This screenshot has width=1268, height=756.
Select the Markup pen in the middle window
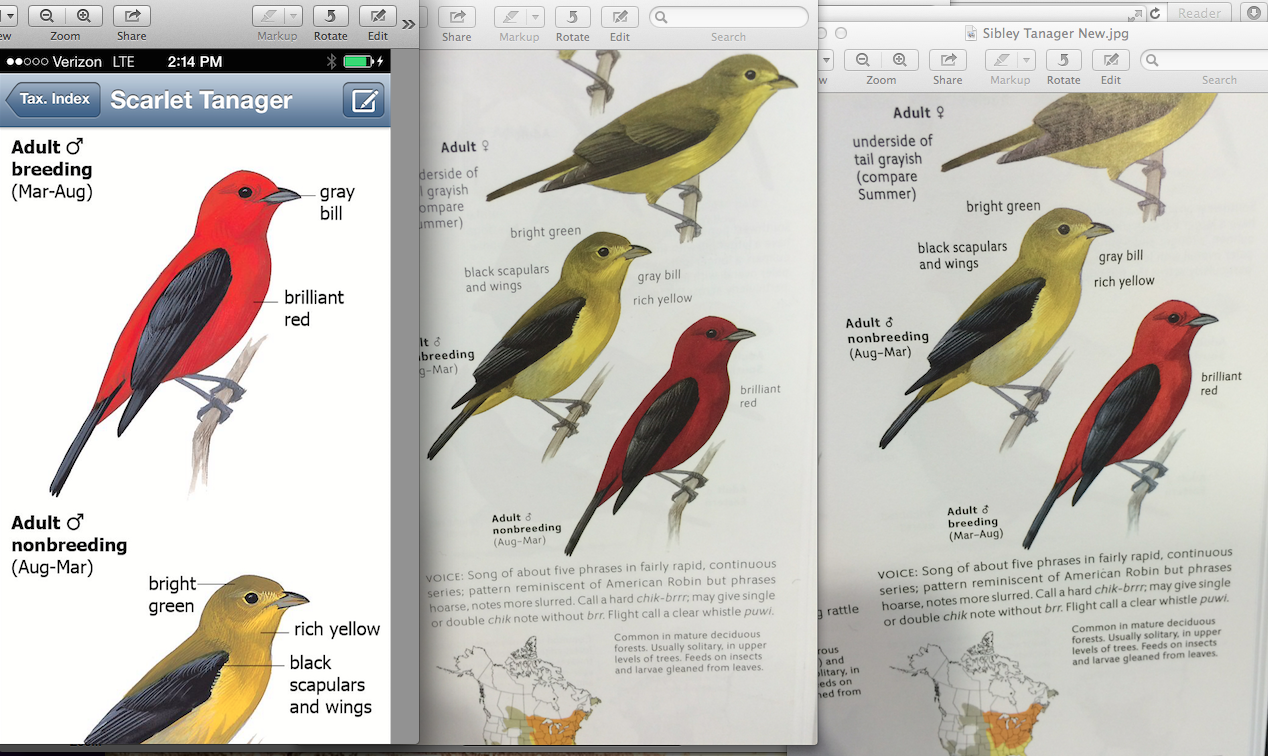click(508, 17)
